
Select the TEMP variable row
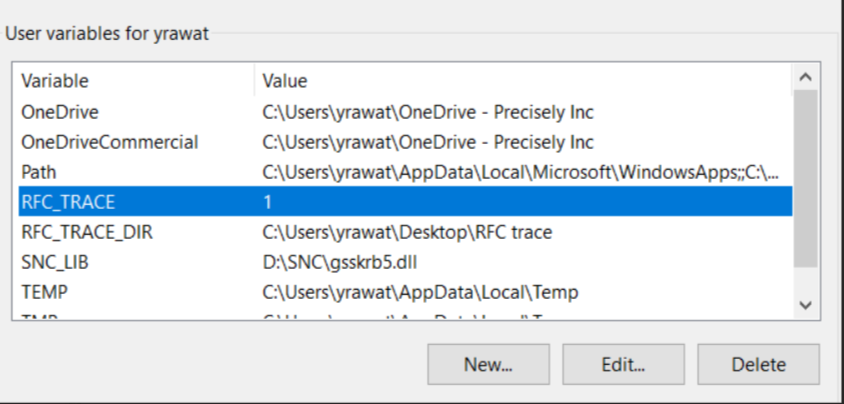pyautogui.click(x=42, y=292)
